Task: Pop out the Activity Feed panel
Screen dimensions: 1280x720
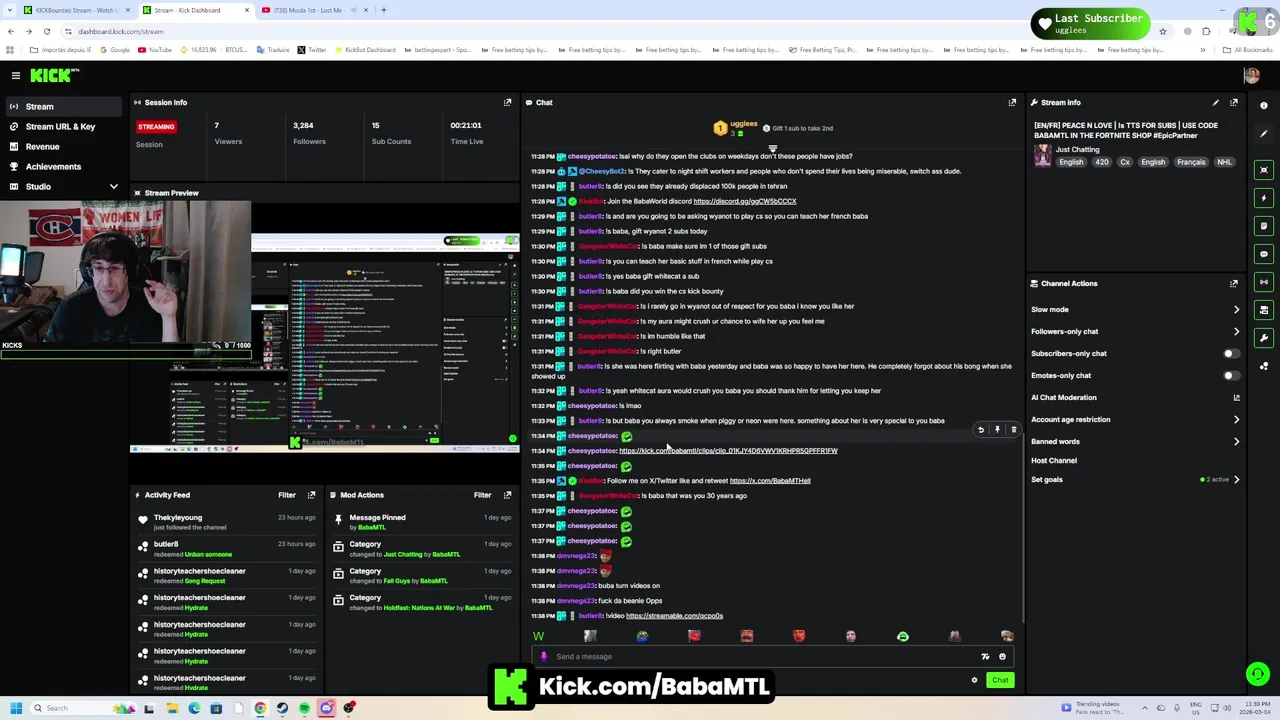Action: (312, 495)
